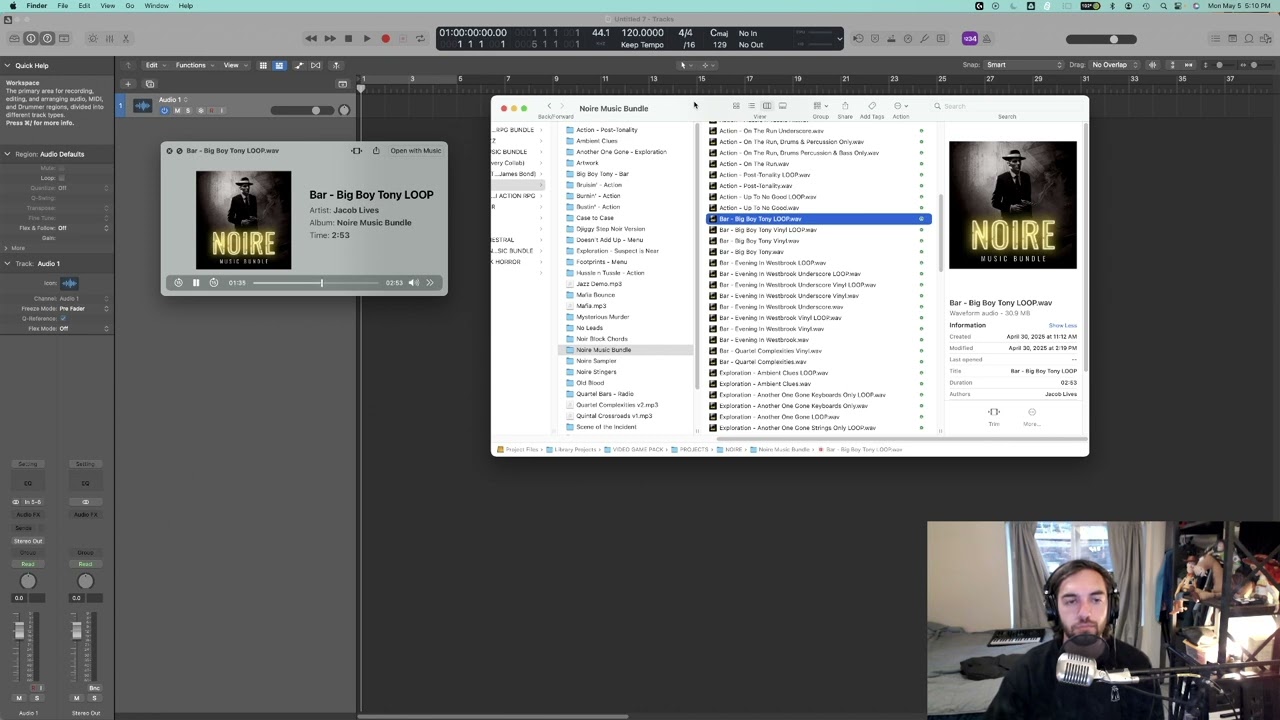Click the Finder Action toolbar button
Viewport: 1280px width, 720px height.
900,106
